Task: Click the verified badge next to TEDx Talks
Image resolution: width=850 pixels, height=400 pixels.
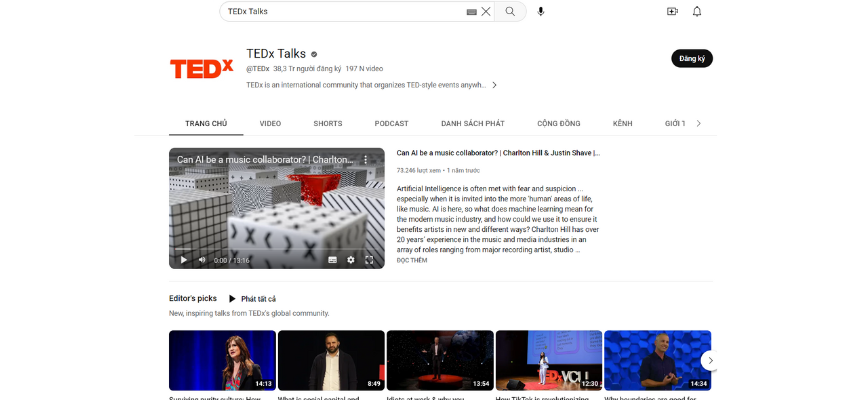Action: coord(314,54)
